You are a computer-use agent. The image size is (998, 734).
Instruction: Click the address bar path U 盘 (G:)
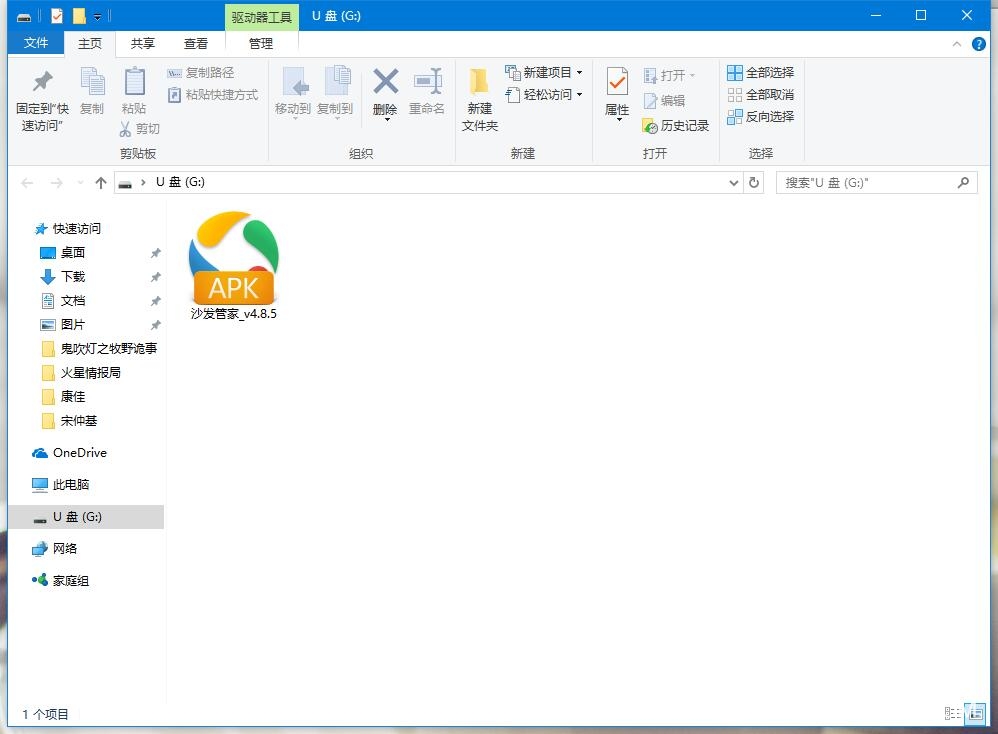180,182
